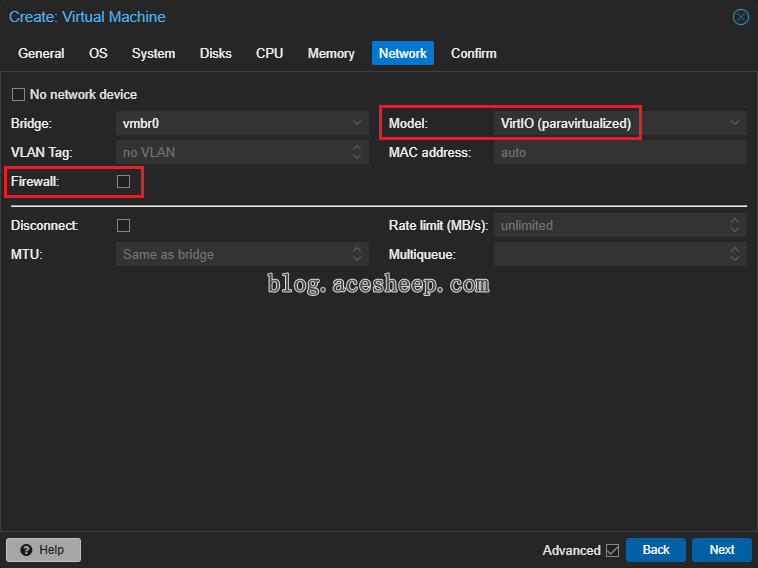The width and height of the screenshot is (758, 568).
Task: Click the MAC address auto field
Action: [x=620, y=152]
